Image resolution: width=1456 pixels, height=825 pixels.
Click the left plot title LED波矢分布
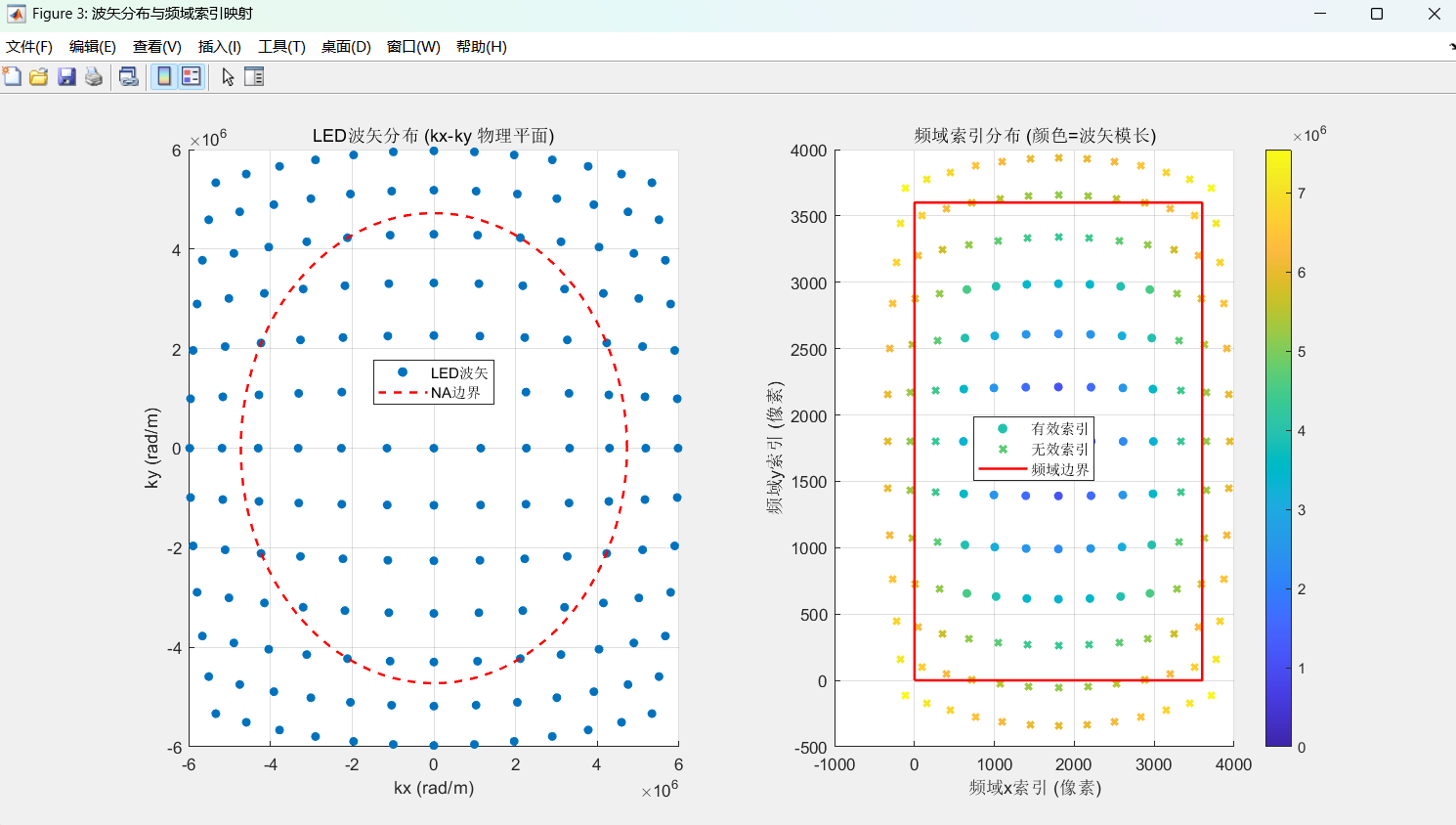click(433, 136)
